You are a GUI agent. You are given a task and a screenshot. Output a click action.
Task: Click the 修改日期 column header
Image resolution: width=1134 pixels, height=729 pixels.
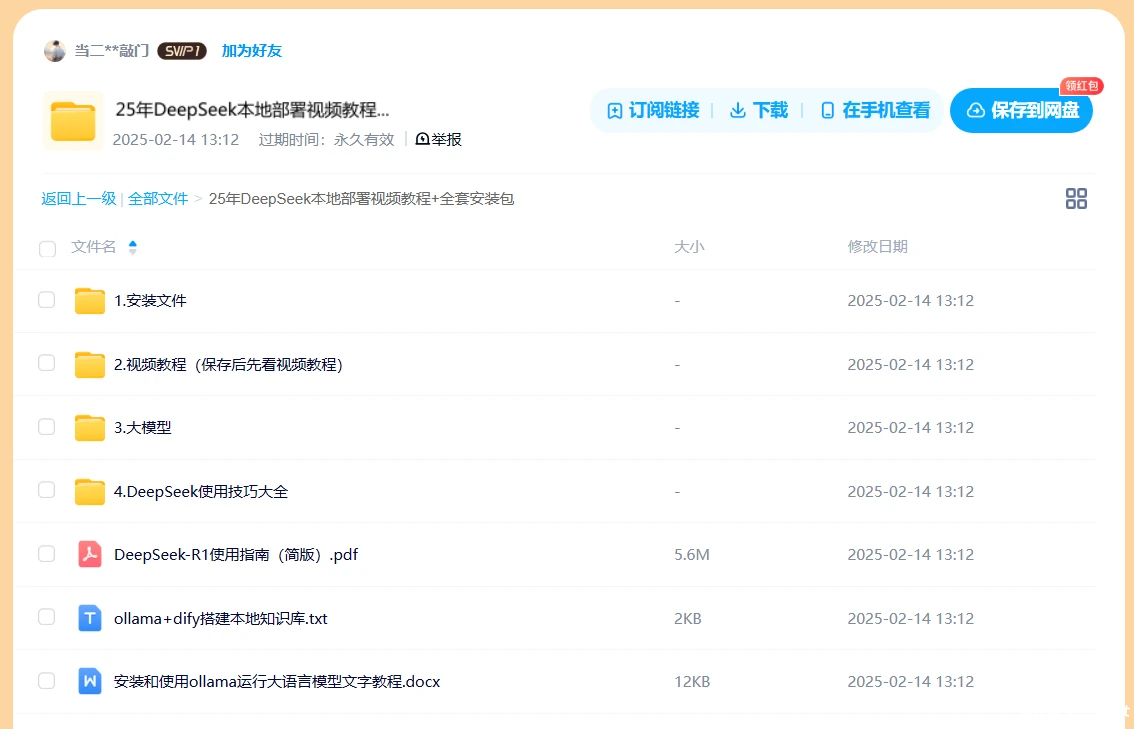tap(877, 247)
